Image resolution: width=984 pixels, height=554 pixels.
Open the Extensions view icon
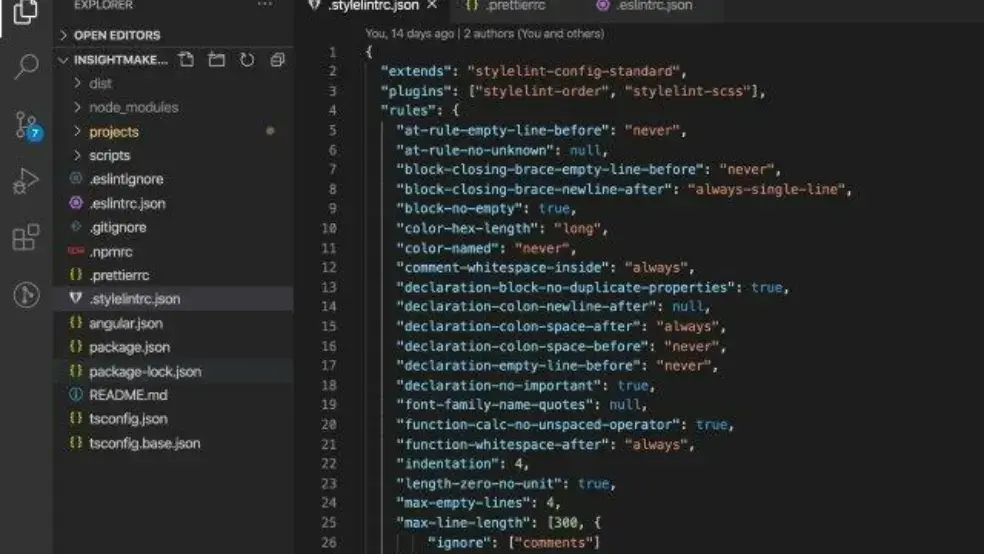[26, 238]
